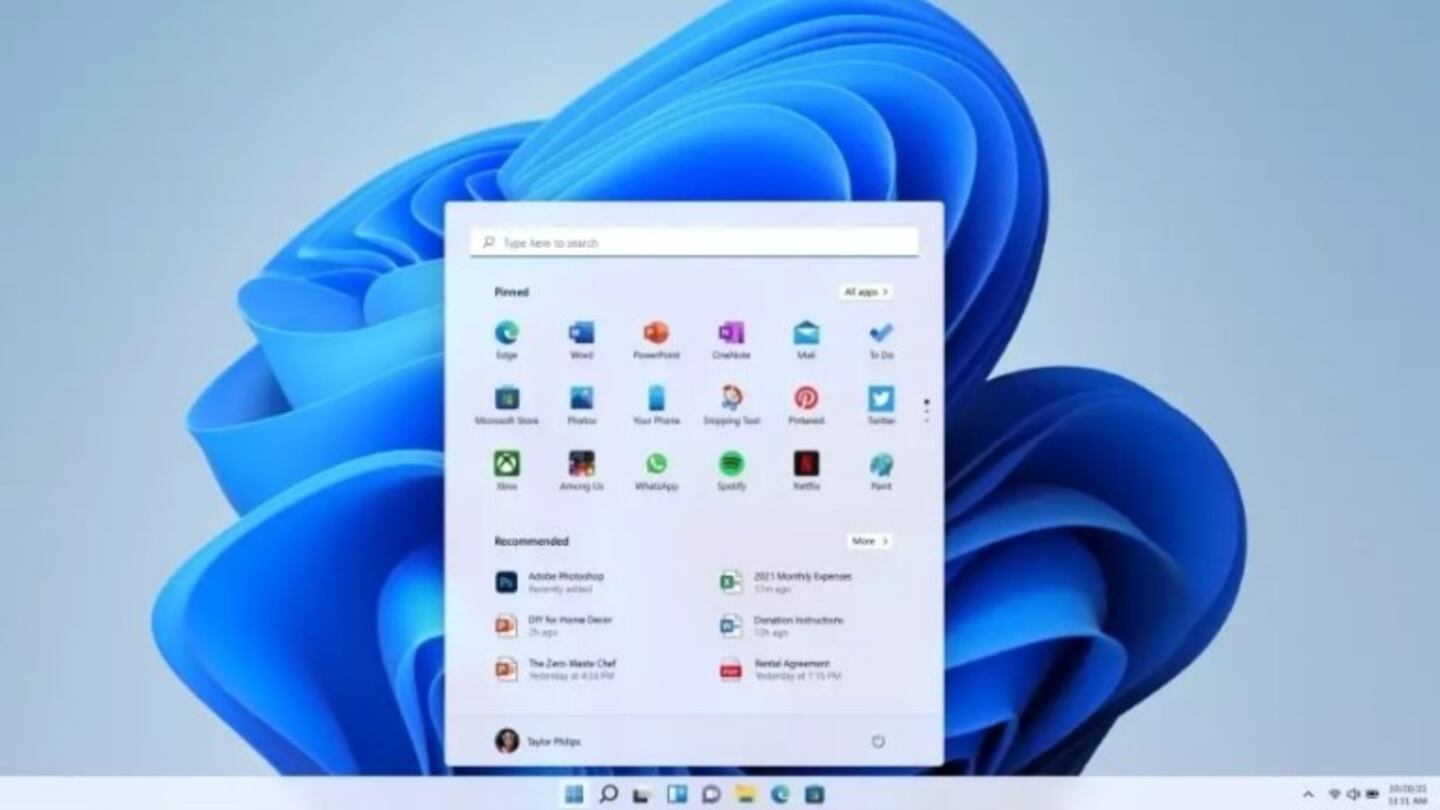This screenshot has width=1440, height=810.
Task: Open recommended Adobe Photoshop entry
Action: 550,582
